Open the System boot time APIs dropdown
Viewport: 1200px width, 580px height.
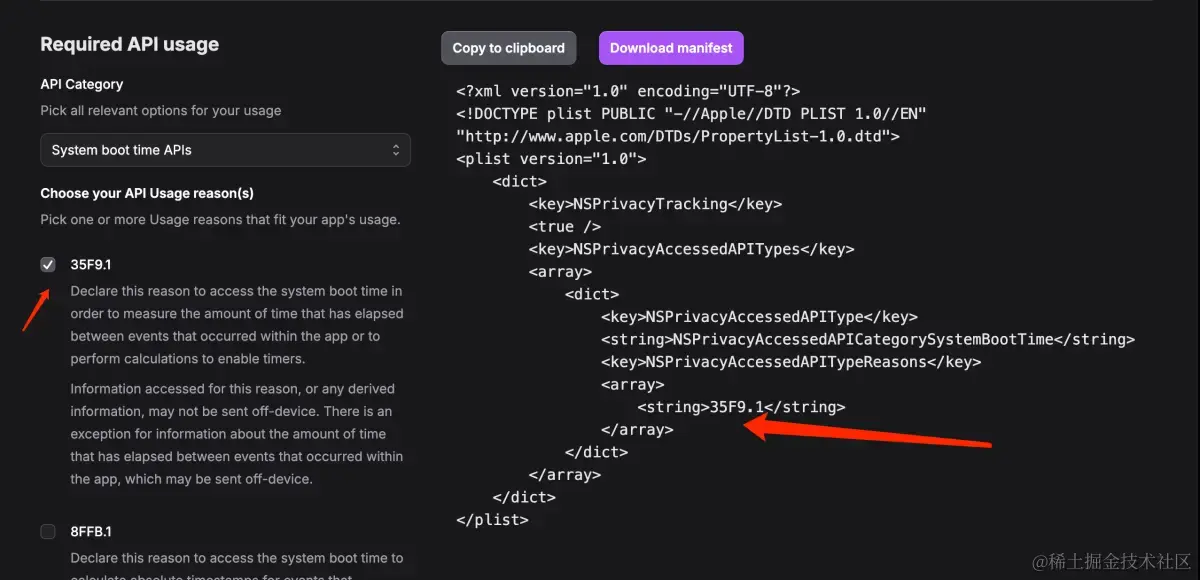pos(225,150)
